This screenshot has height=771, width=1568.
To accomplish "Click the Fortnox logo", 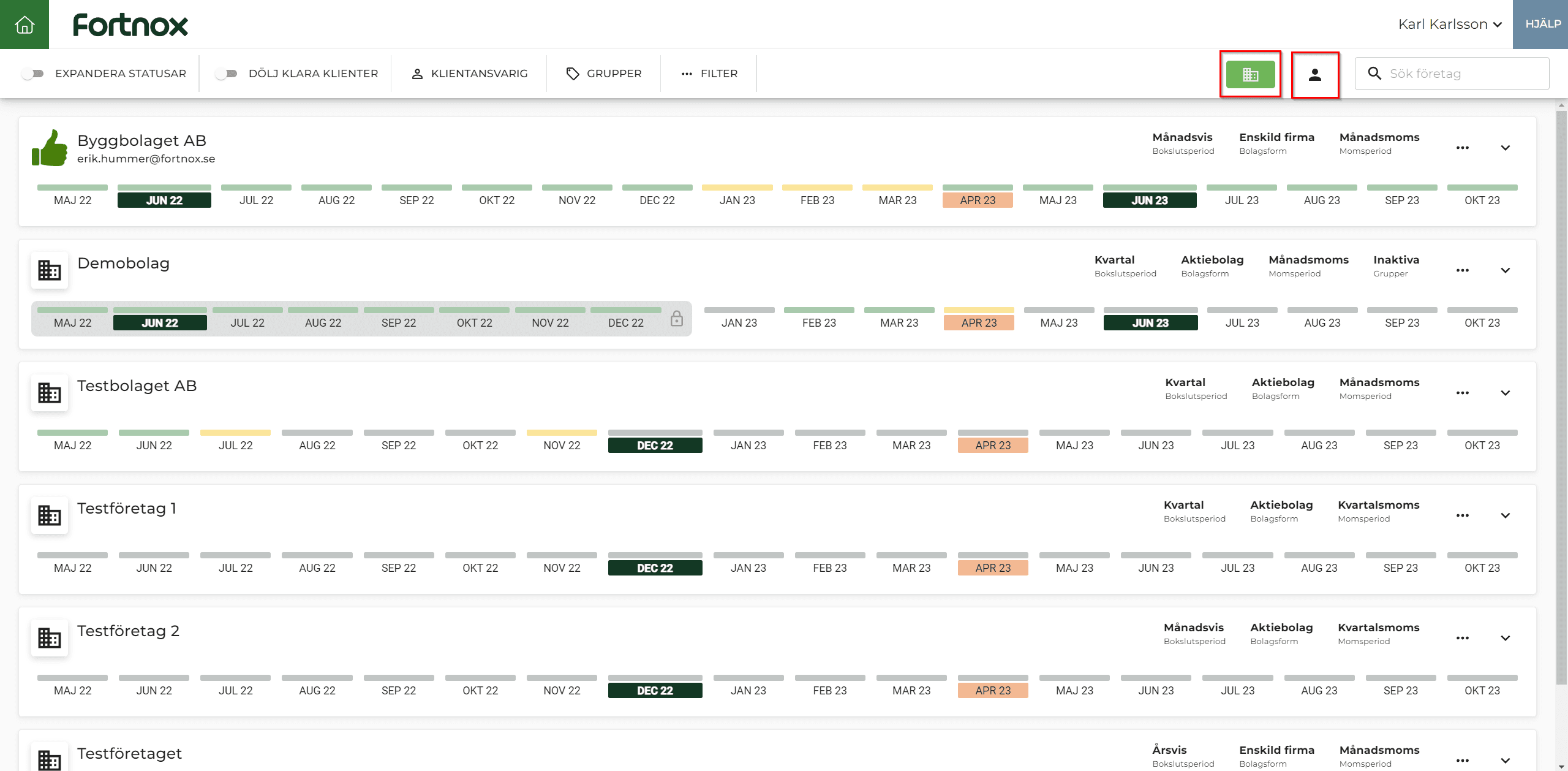I will pos(130,25).
